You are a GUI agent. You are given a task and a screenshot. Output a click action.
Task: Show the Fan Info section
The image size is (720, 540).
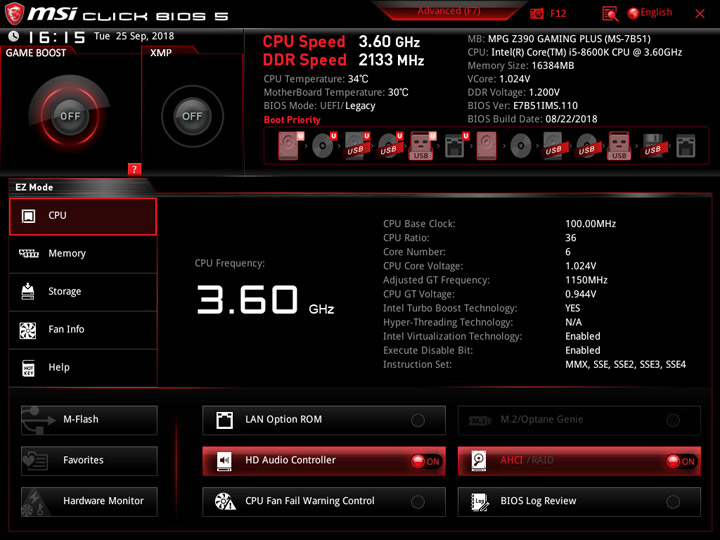pos(83,330)
